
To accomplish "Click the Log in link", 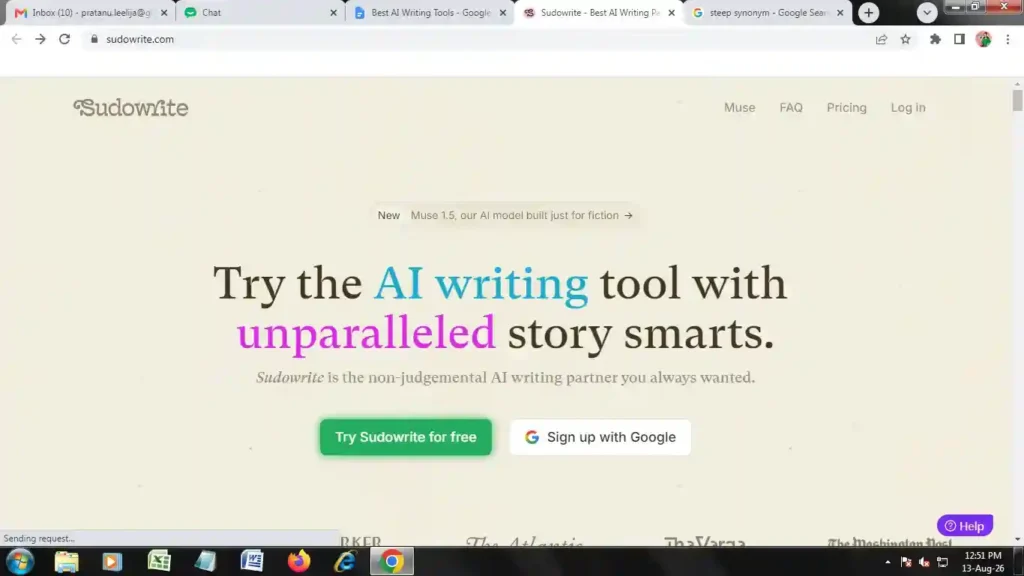I will pos(908,108).
